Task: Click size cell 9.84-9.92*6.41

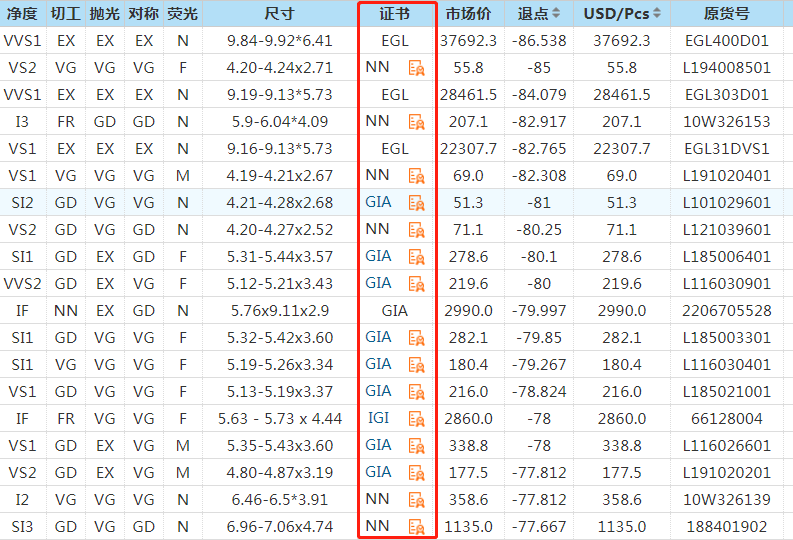Action: point(279,40)
